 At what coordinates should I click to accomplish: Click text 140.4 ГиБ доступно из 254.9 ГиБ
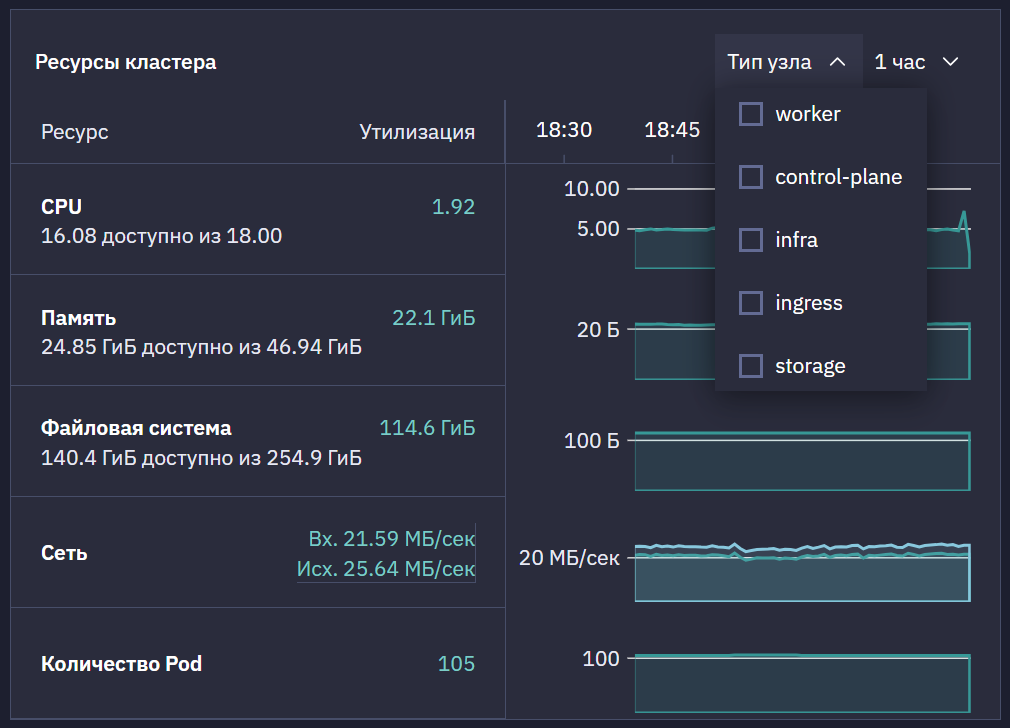[201, 458]
